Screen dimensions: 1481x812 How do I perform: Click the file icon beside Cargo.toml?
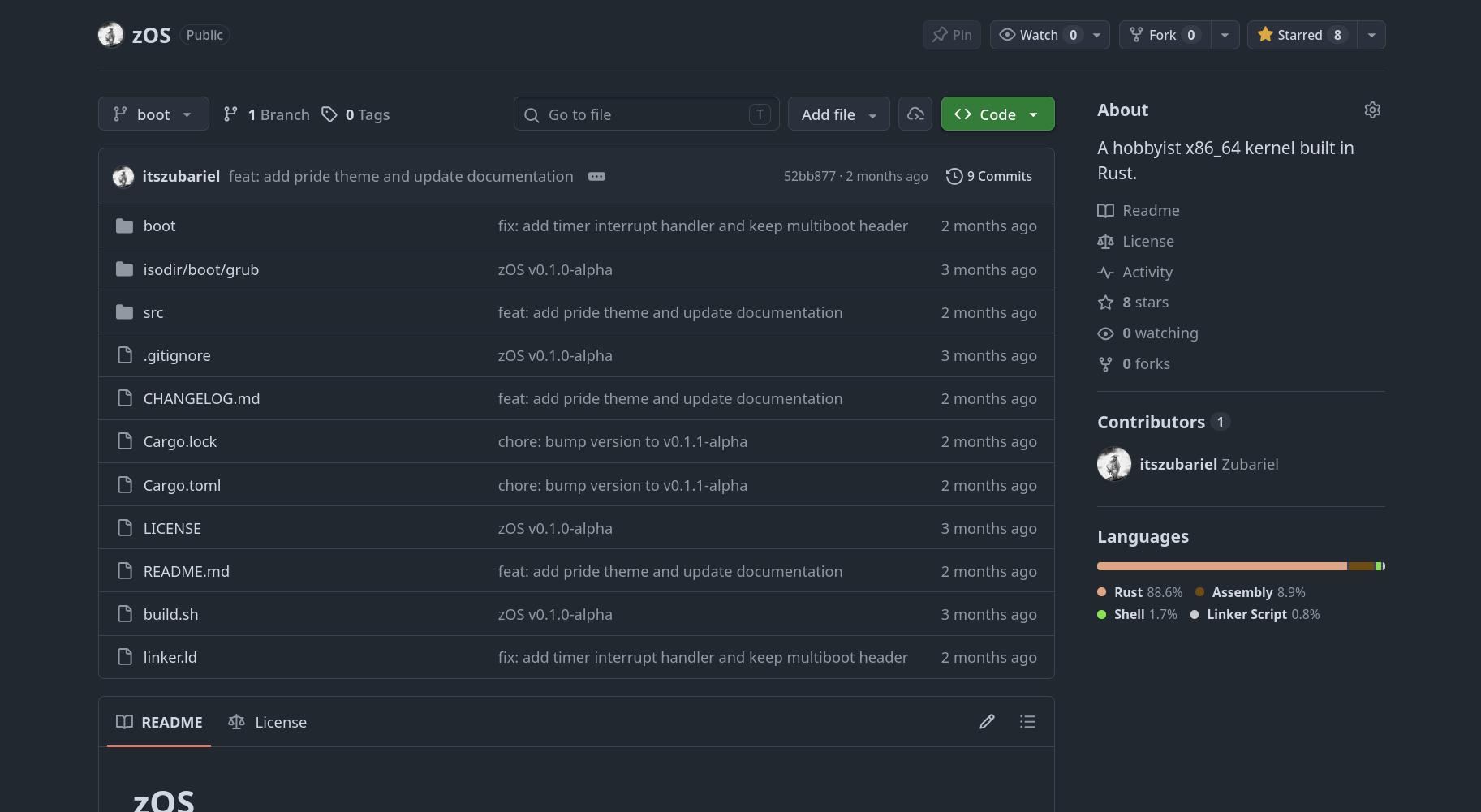[125, 485]
